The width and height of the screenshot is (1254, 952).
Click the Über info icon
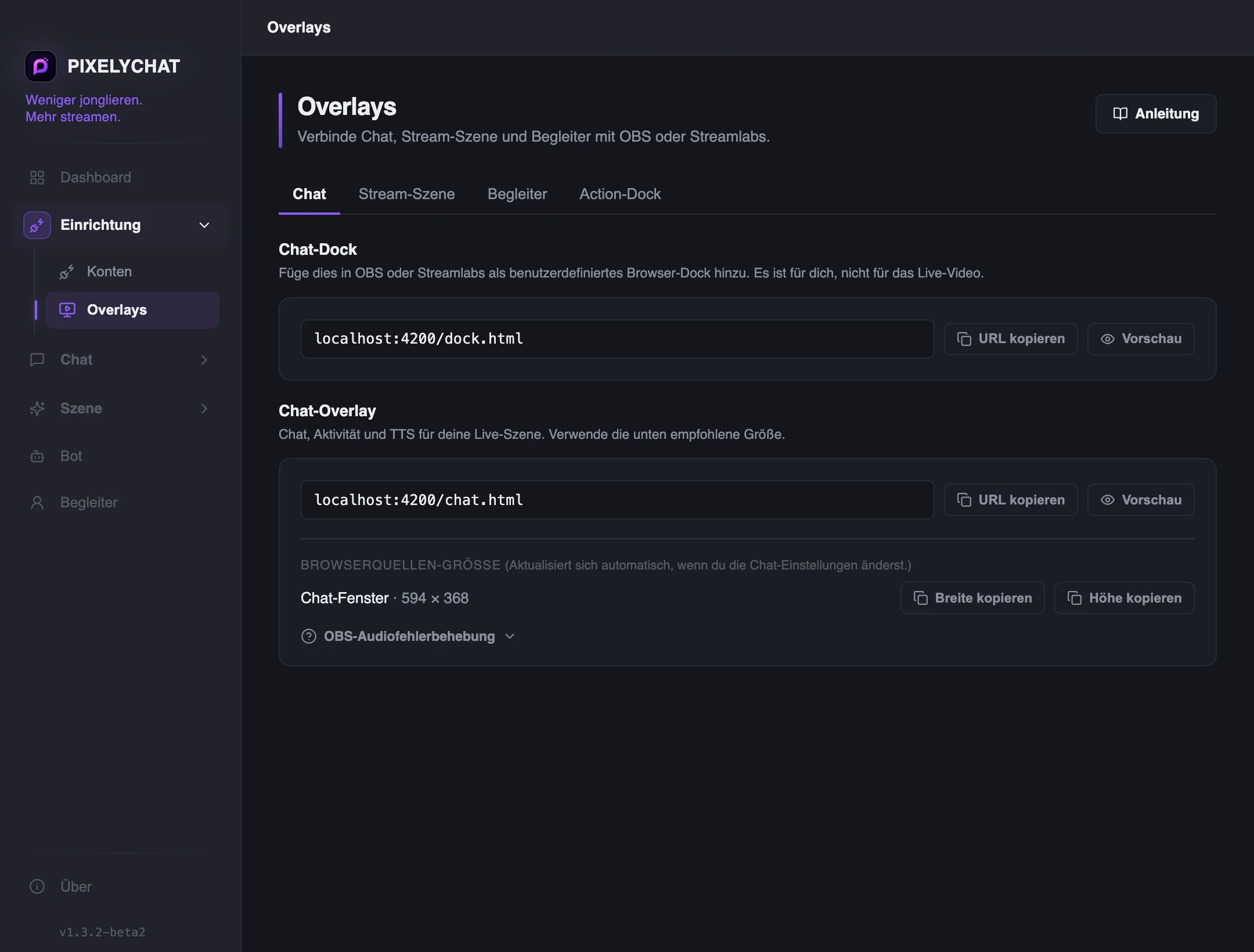(x=37, y=887)
